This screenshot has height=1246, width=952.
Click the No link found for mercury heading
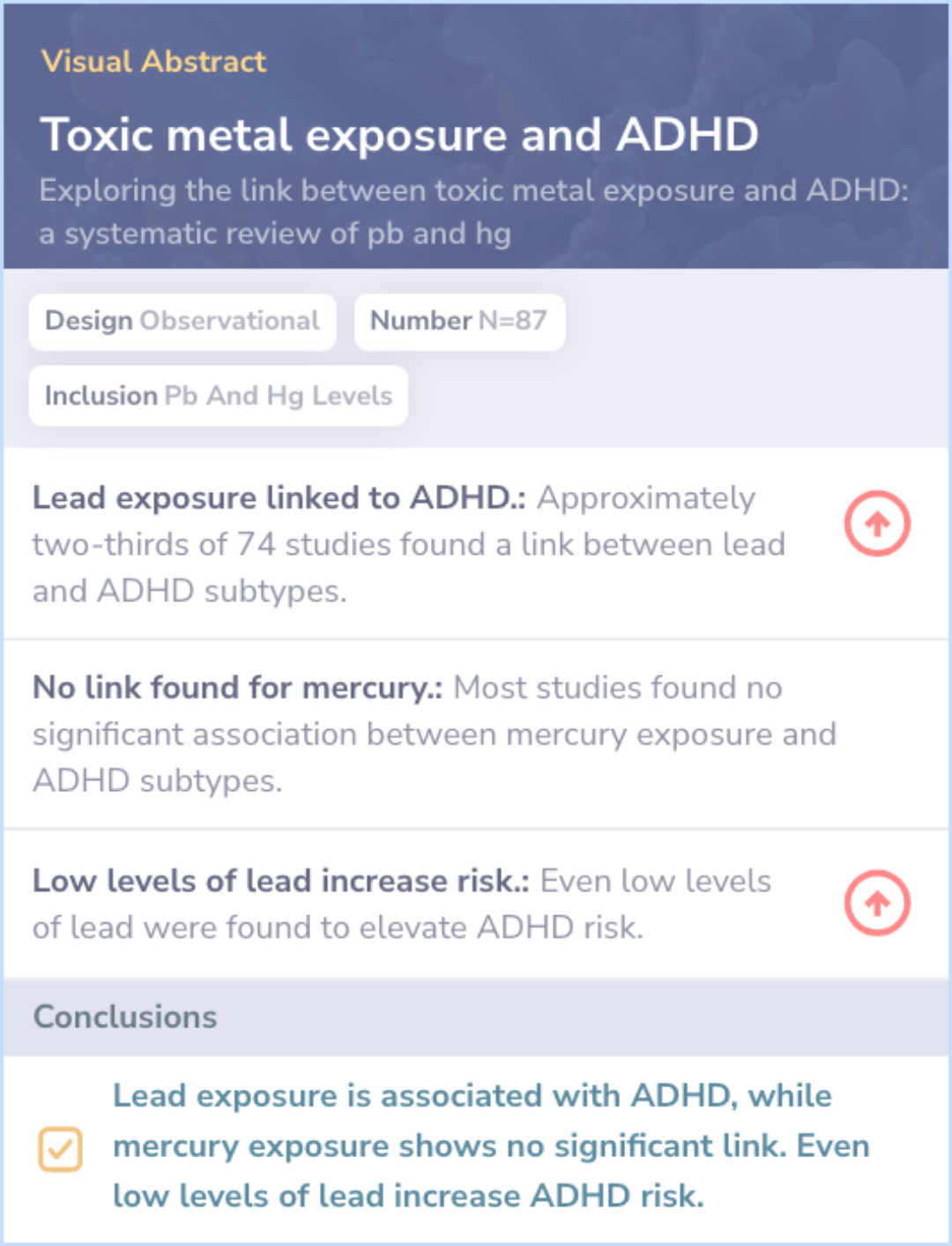click(238, 688)
